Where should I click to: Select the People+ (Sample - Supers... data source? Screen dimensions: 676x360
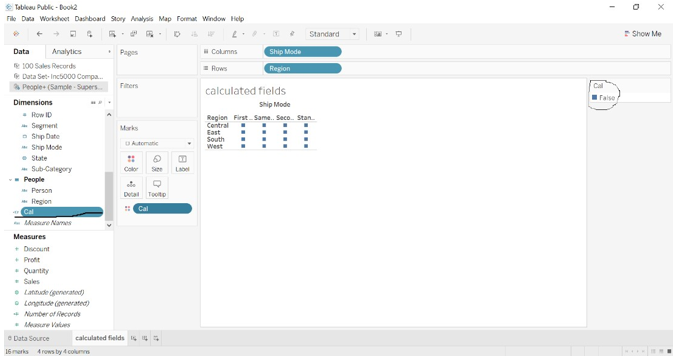pyautogui.click(x=58, y=87)
